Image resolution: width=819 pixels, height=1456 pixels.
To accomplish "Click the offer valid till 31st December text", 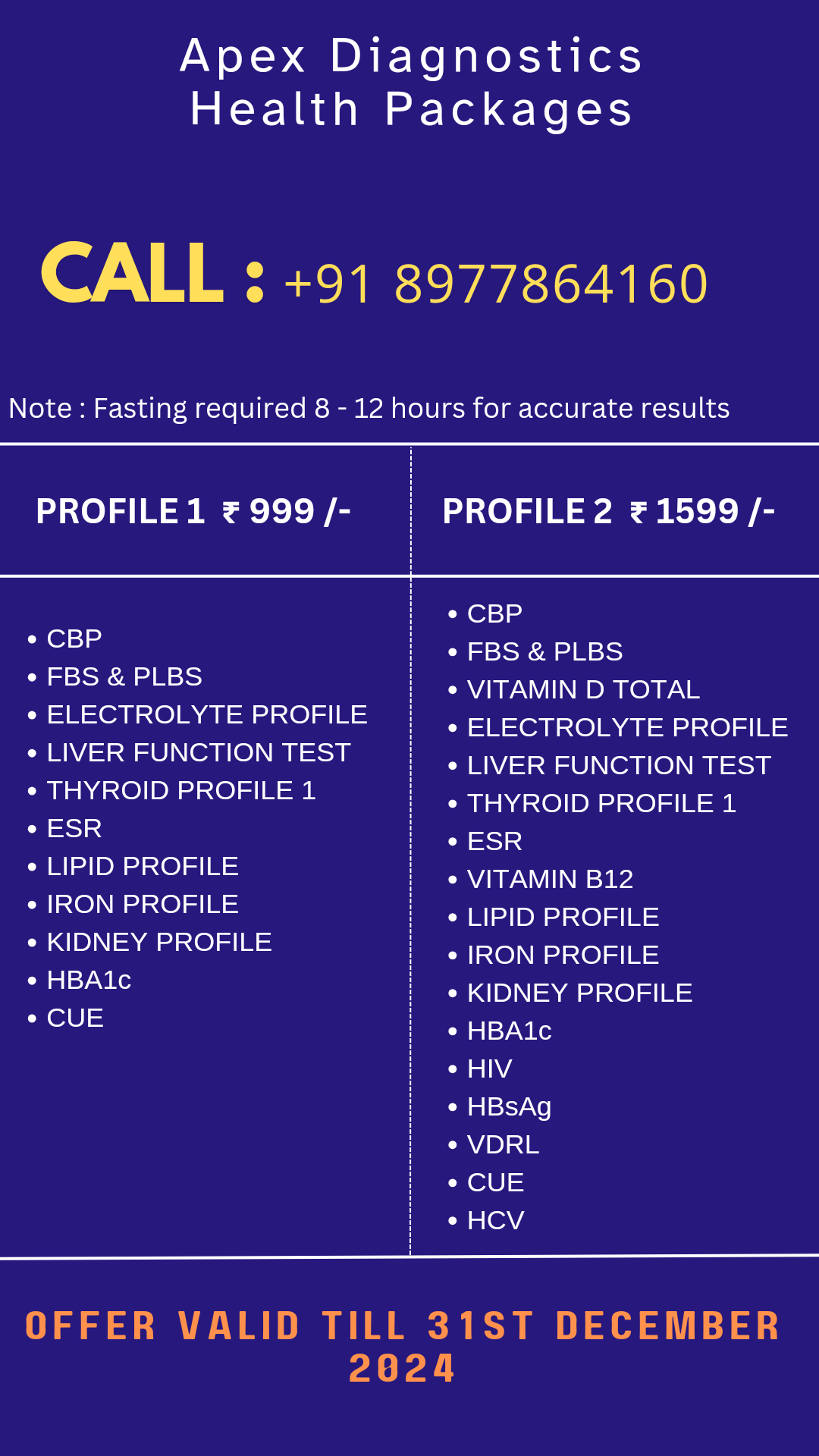I will tap(403, 1347).
